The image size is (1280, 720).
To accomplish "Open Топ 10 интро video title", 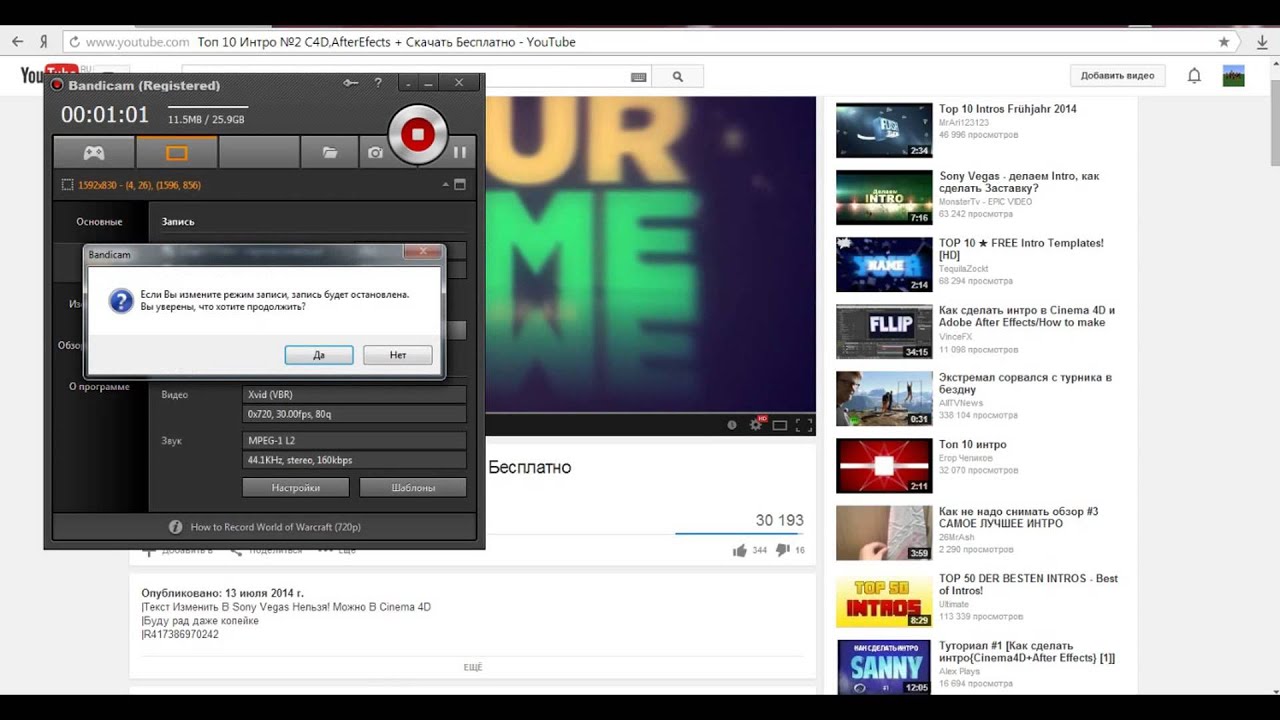I will point(973,444).
